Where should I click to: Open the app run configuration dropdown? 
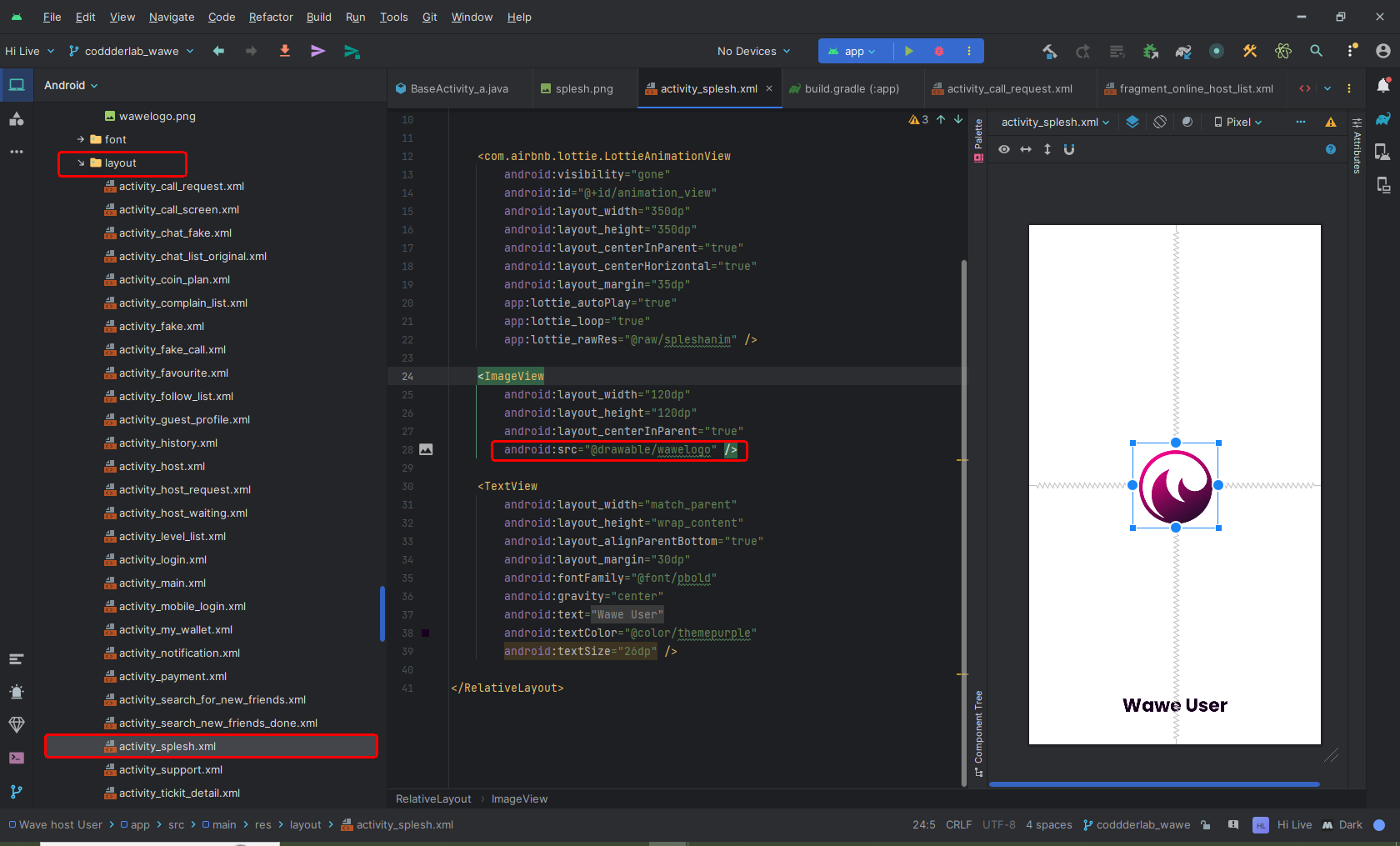coord(852,51)
